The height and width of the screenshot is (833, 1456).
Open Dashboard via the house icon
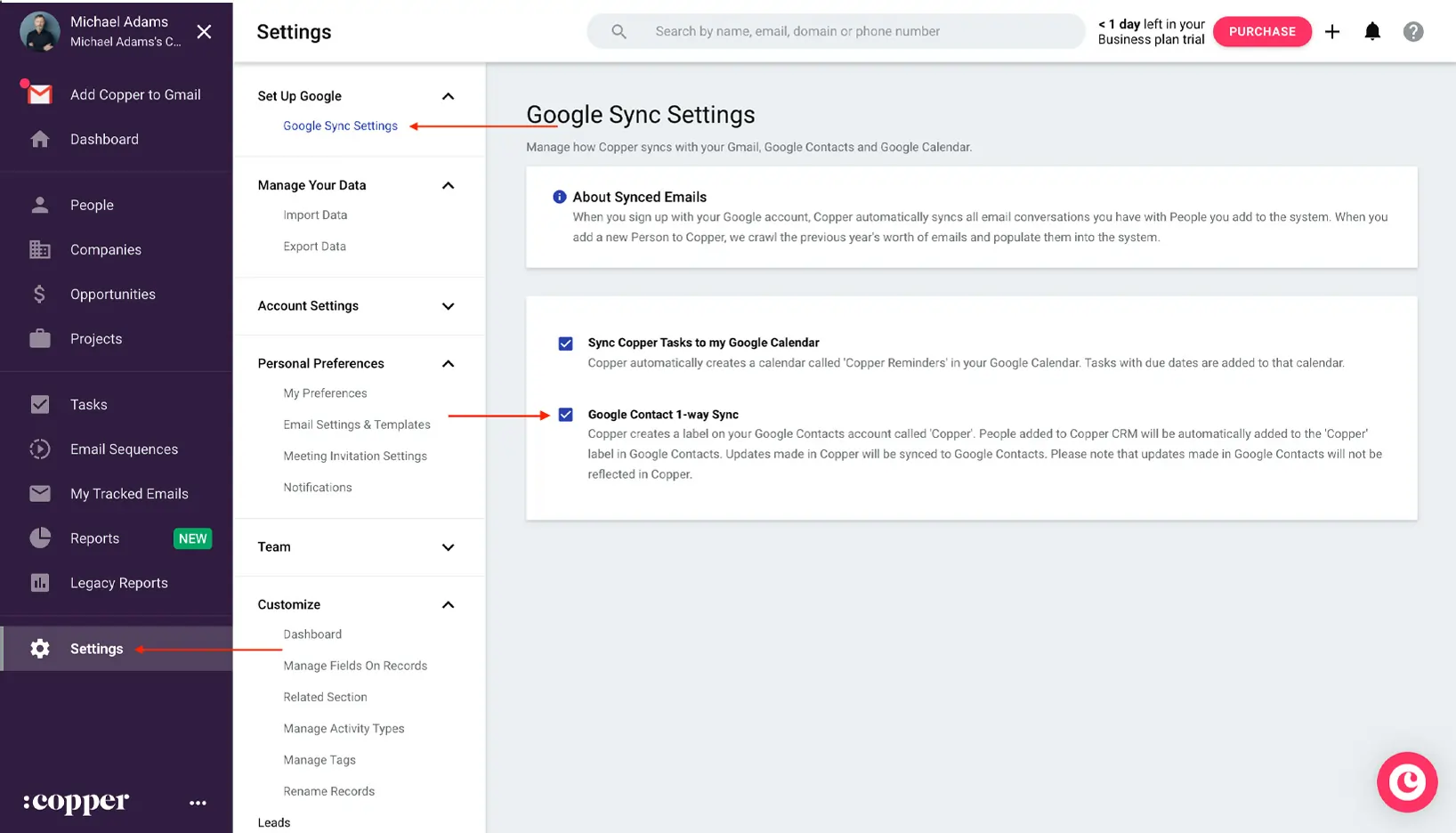pyautogui.click(x=39, y=139)
